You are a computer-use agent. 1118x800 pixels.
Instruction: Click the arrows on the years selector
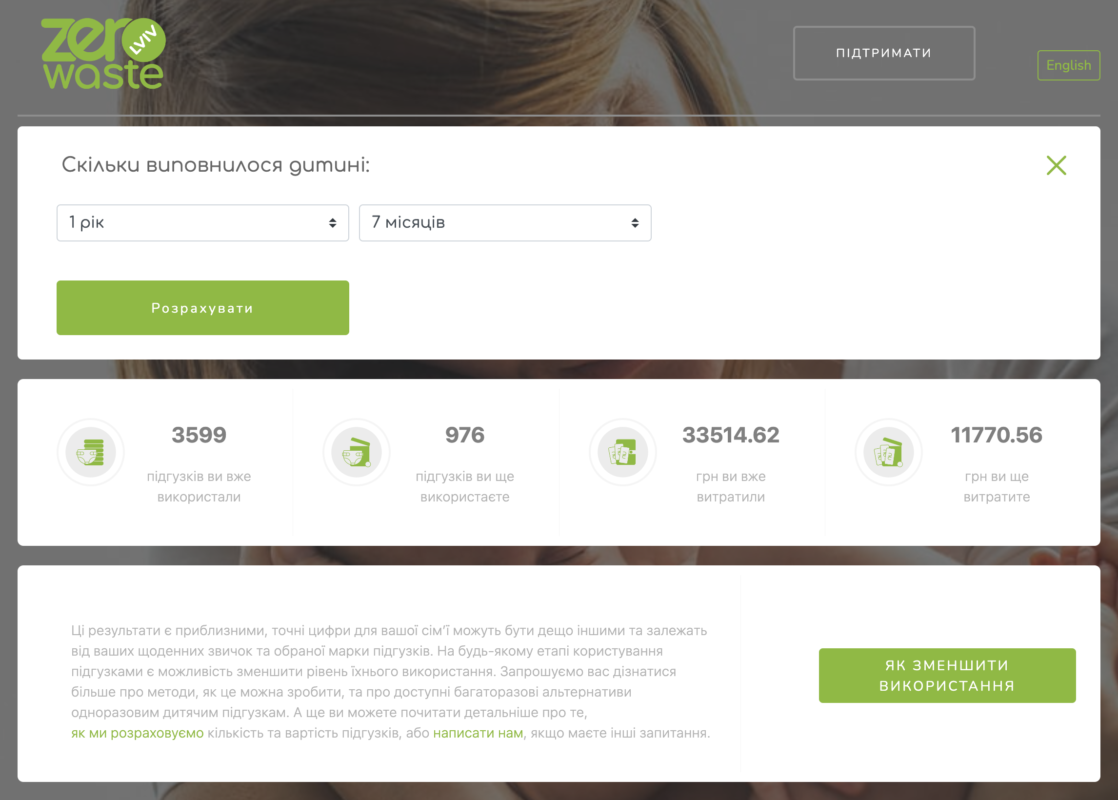pos(332,223)
